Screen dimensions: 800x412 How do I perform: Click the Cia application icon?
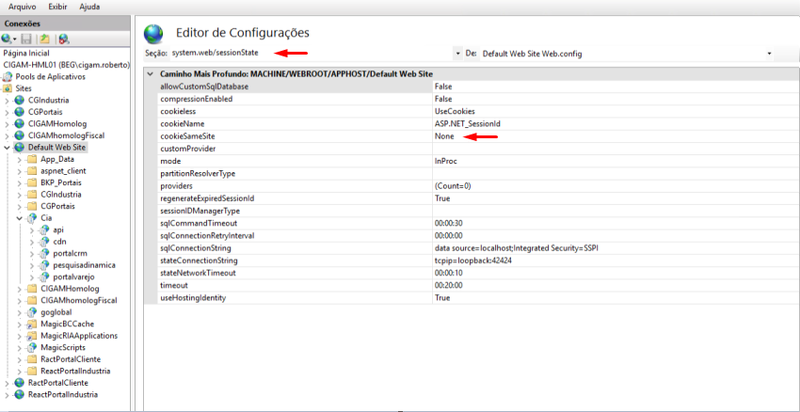[x=32, y=218]
